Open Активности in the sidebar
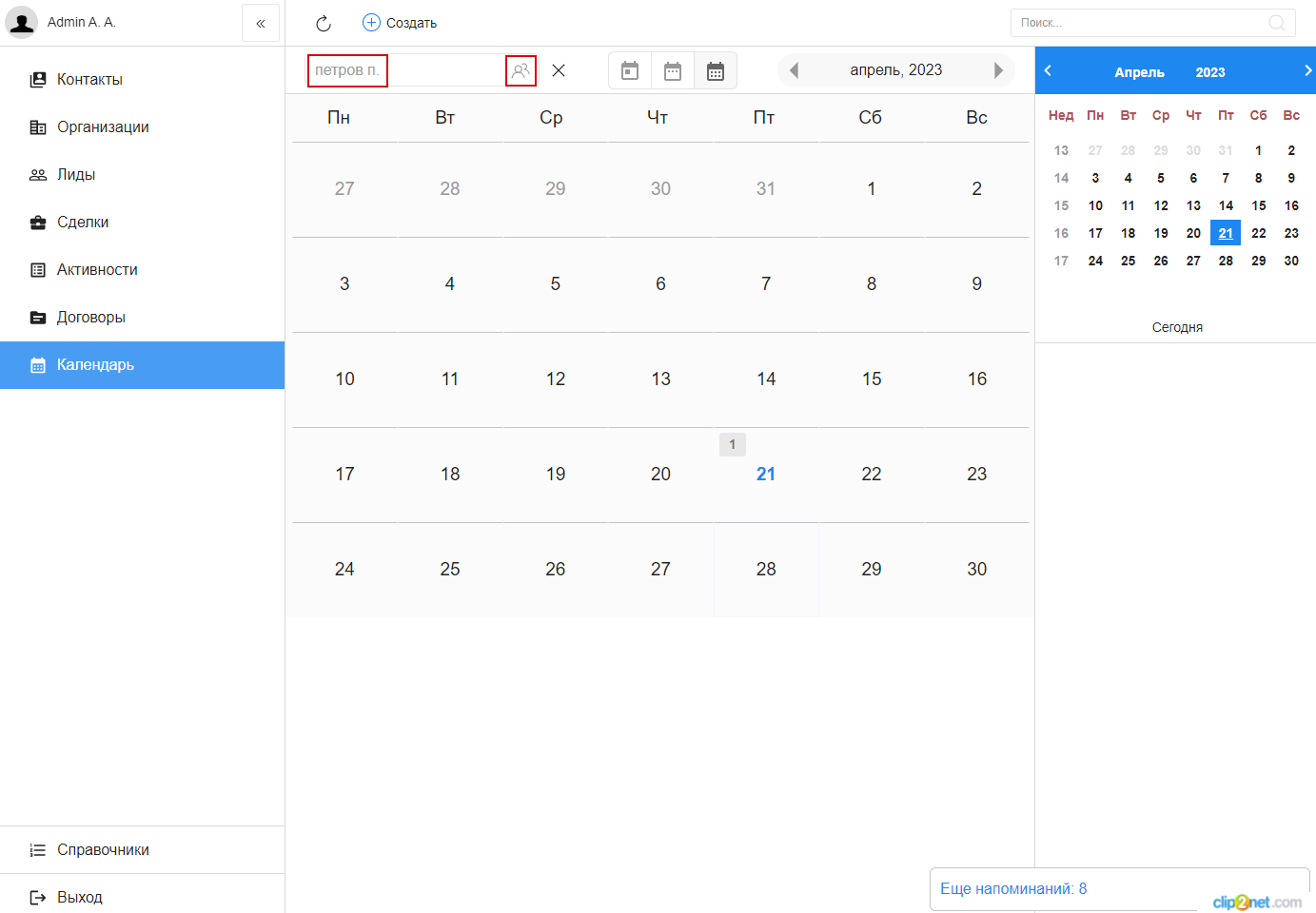The image size is (1316, 913). point(143,270)
